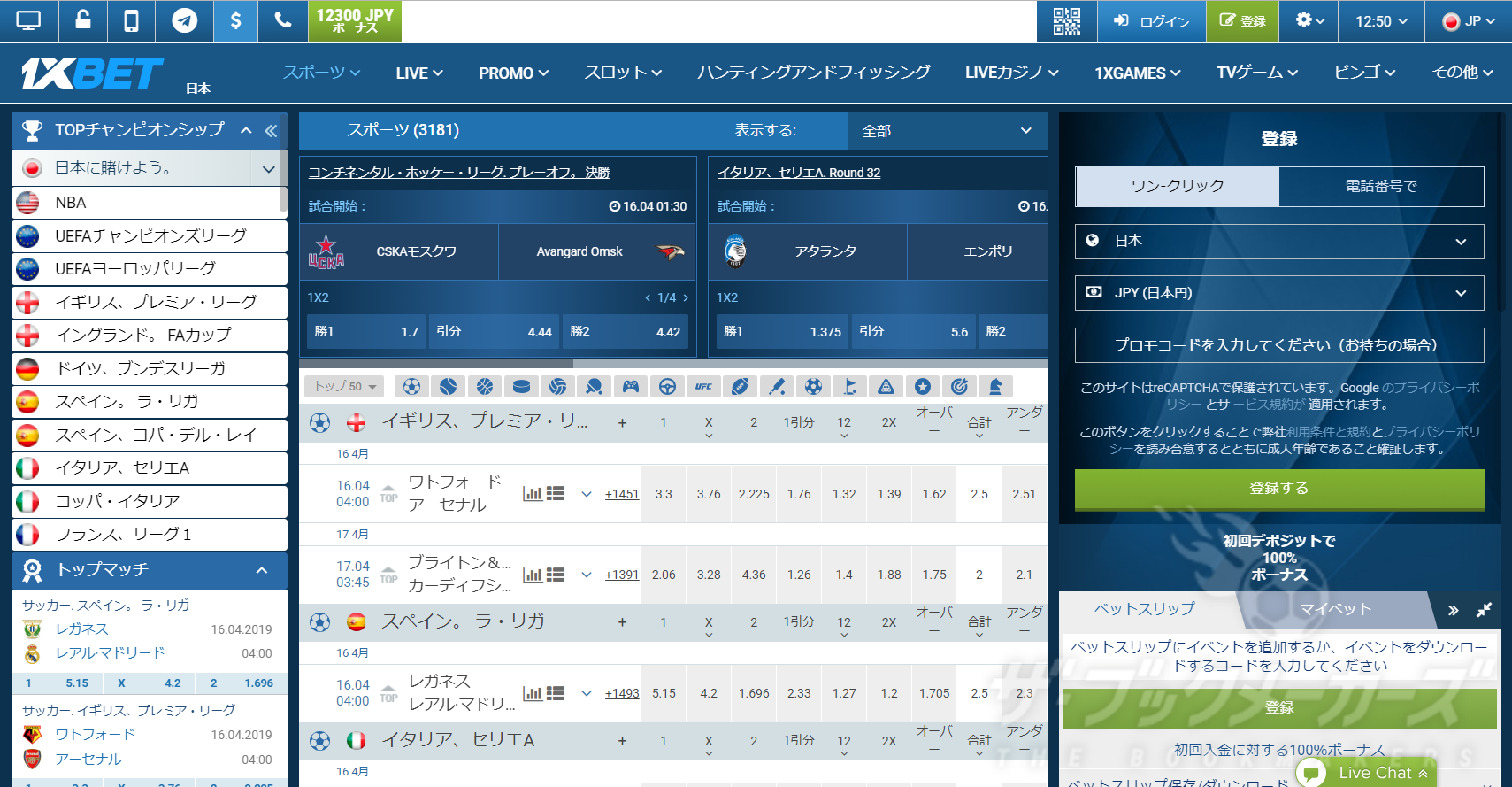Select the golf flag filter icon
The height and width of the screenshot is (787, 1512).
pos(850,386)
